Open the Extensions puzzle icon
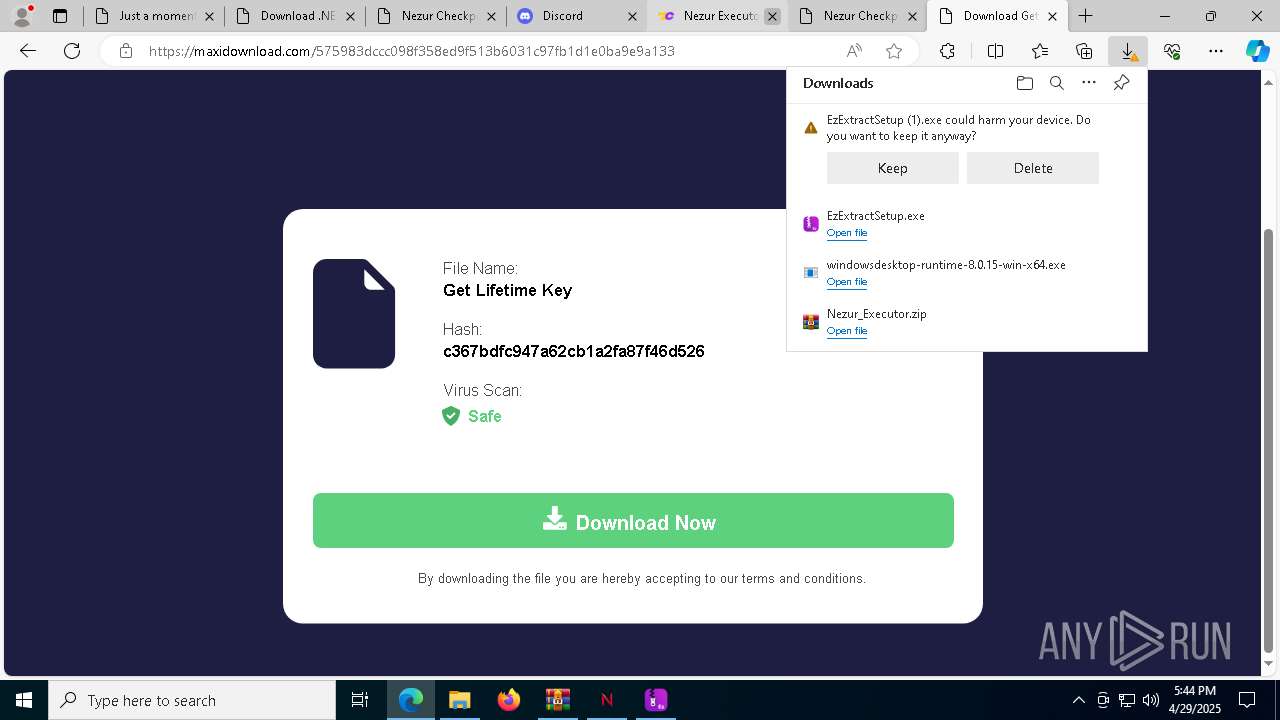 pos(947,51)
